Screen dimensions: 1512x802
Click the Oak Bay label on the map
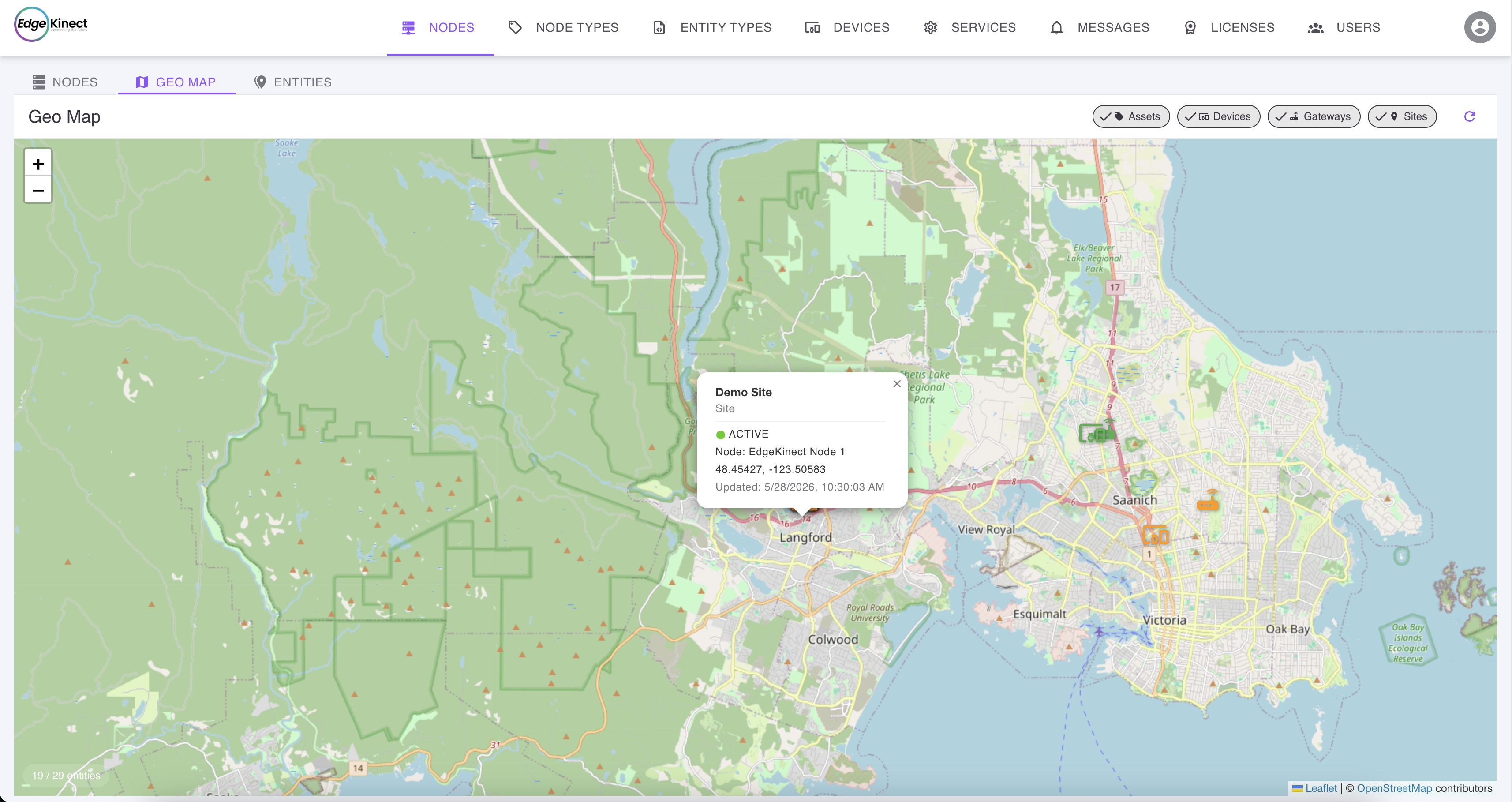pyautogui.click(x=1287, y=629)
